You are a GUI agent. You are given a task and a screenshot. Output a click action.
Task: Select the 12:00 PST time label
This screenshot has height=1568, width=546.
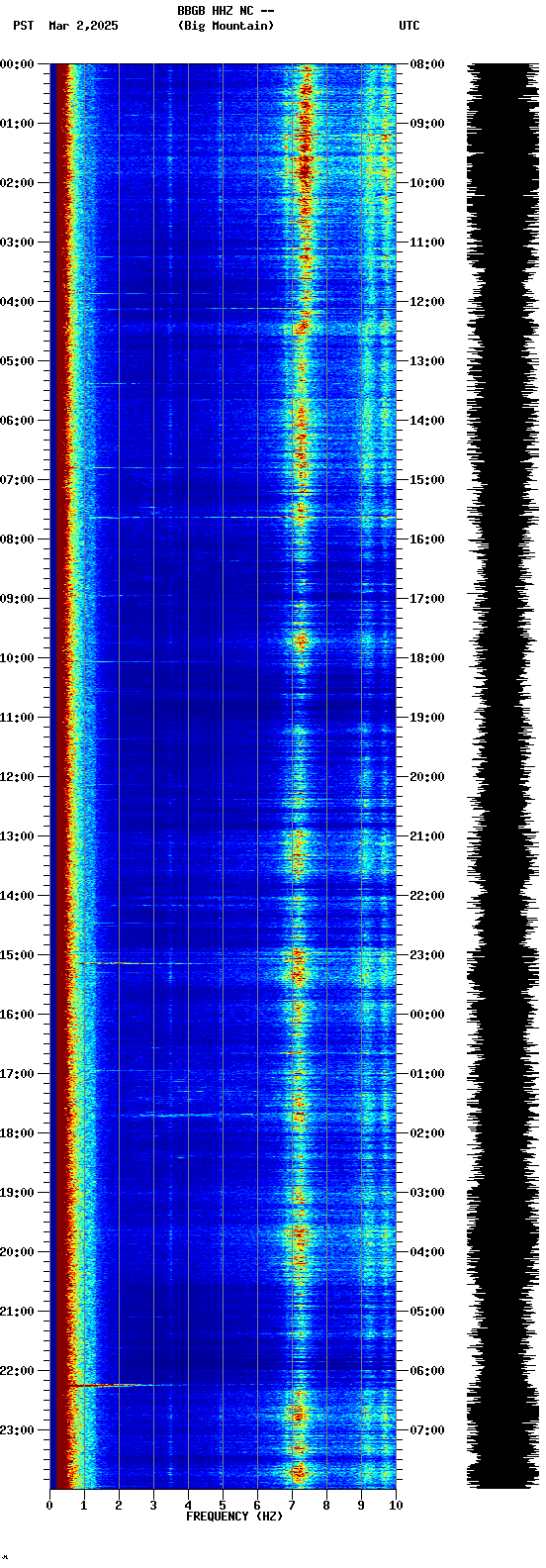tap(18, 777)
